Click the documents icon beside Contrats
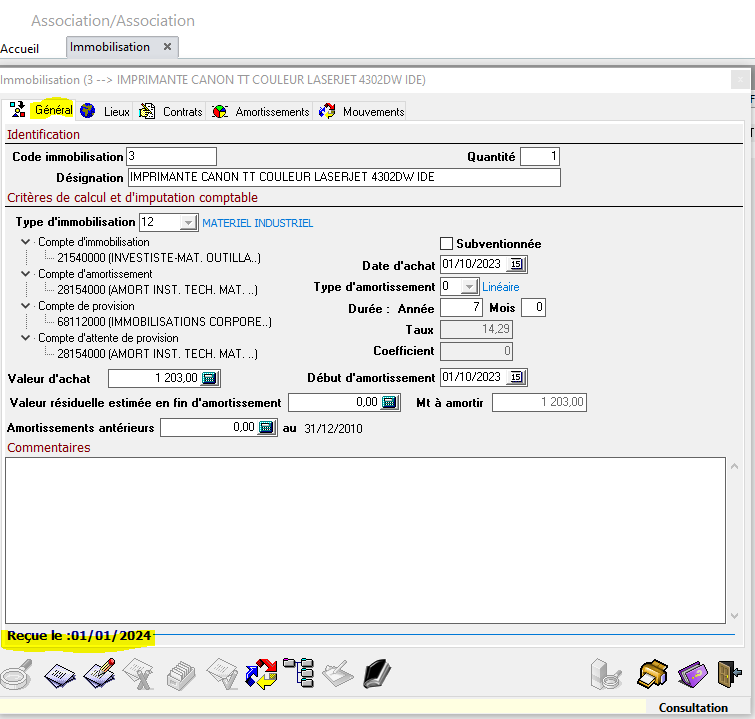 point(147,111)
